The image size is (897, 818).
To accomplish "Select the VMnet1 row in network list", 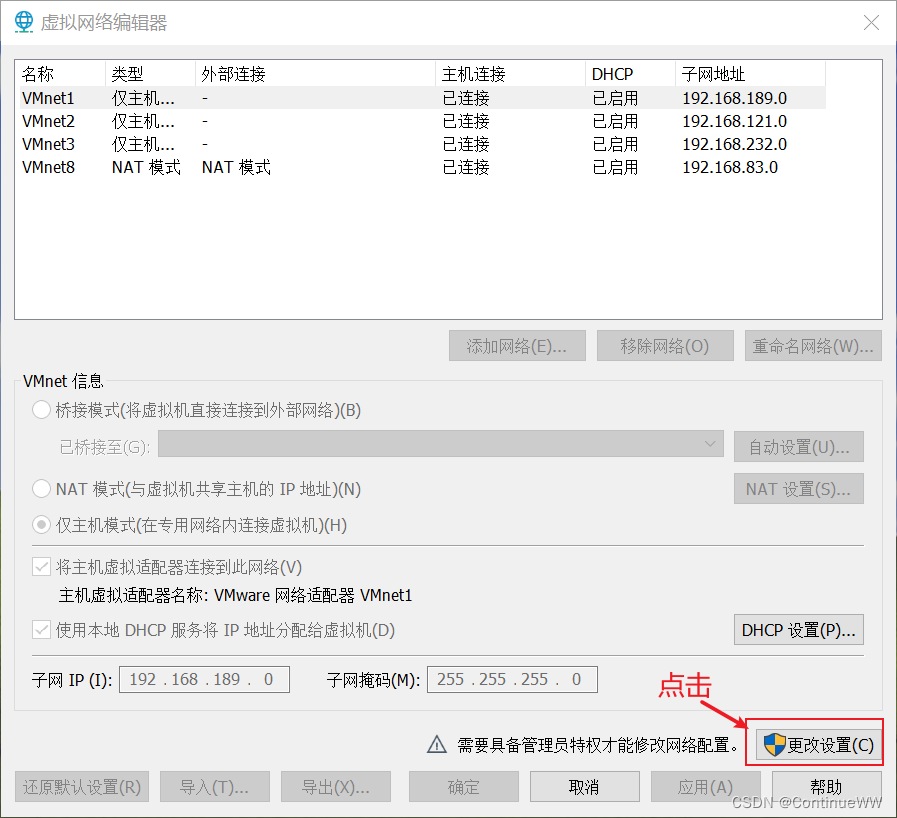I will [x=48, y=98].
